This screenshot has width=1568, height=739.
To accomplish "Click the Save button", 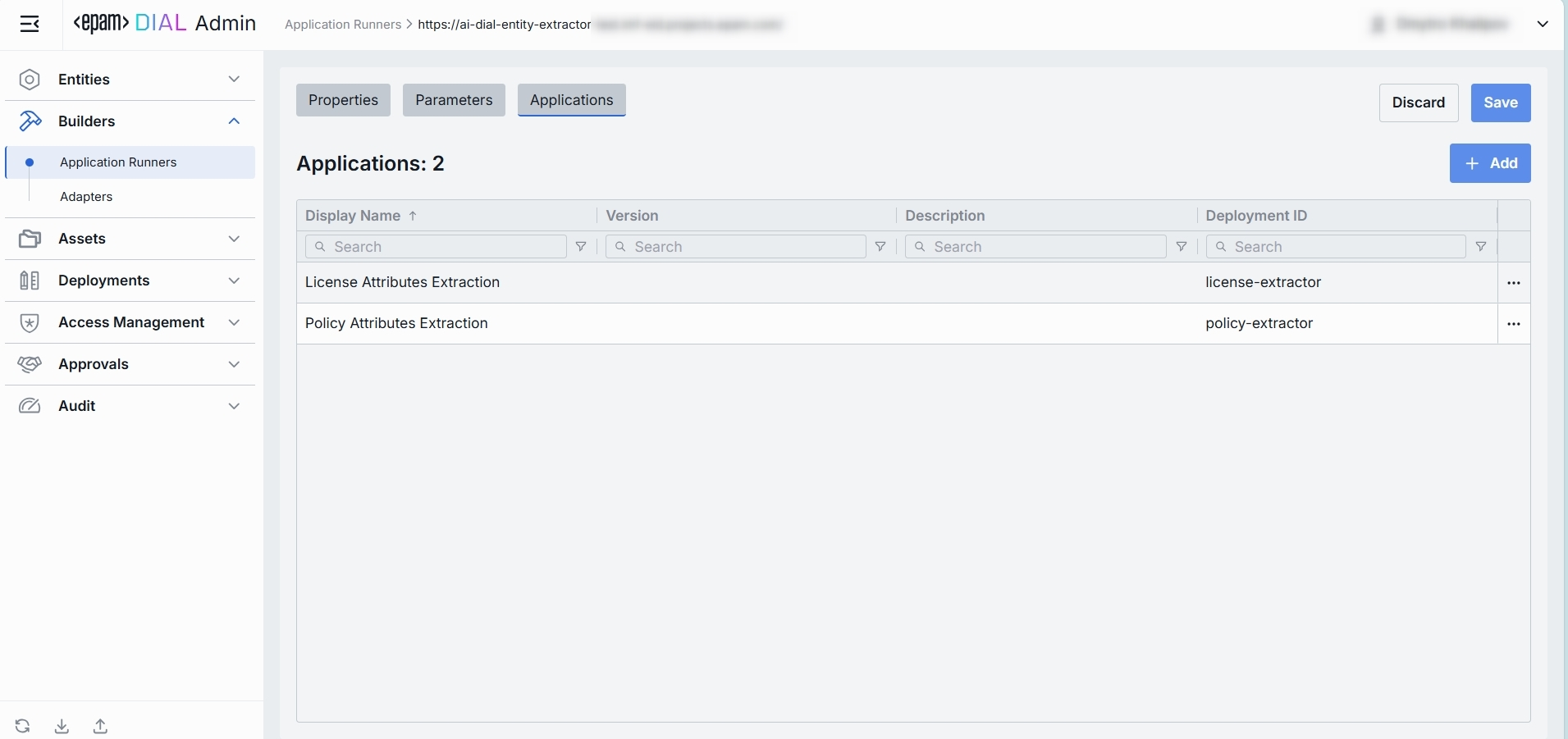I will click(x=1501, y=103).
